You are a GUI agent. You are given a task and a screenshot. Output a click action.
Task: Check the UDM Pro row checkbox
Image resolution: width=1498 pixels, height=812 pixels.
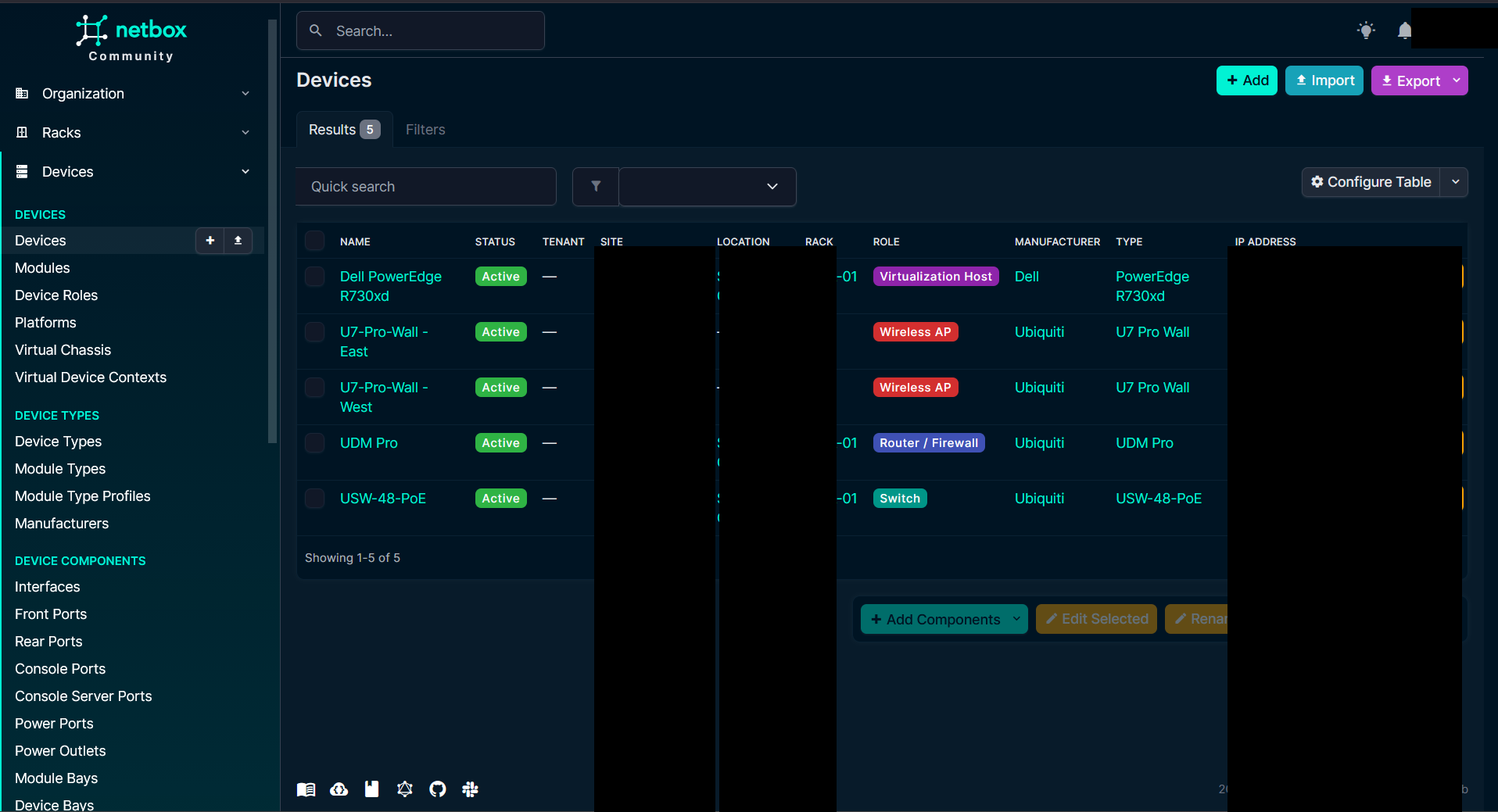pyautogui.click(x=314, y=442)
